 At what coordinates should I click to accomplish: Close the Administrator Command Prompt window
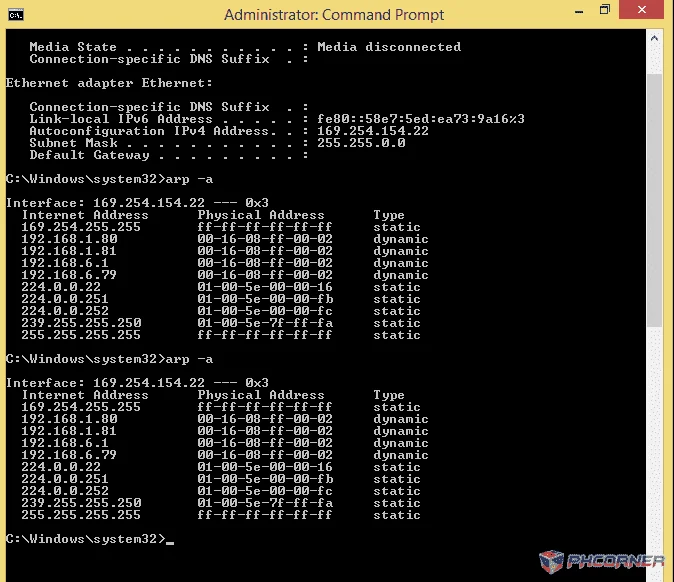(641, 9)
